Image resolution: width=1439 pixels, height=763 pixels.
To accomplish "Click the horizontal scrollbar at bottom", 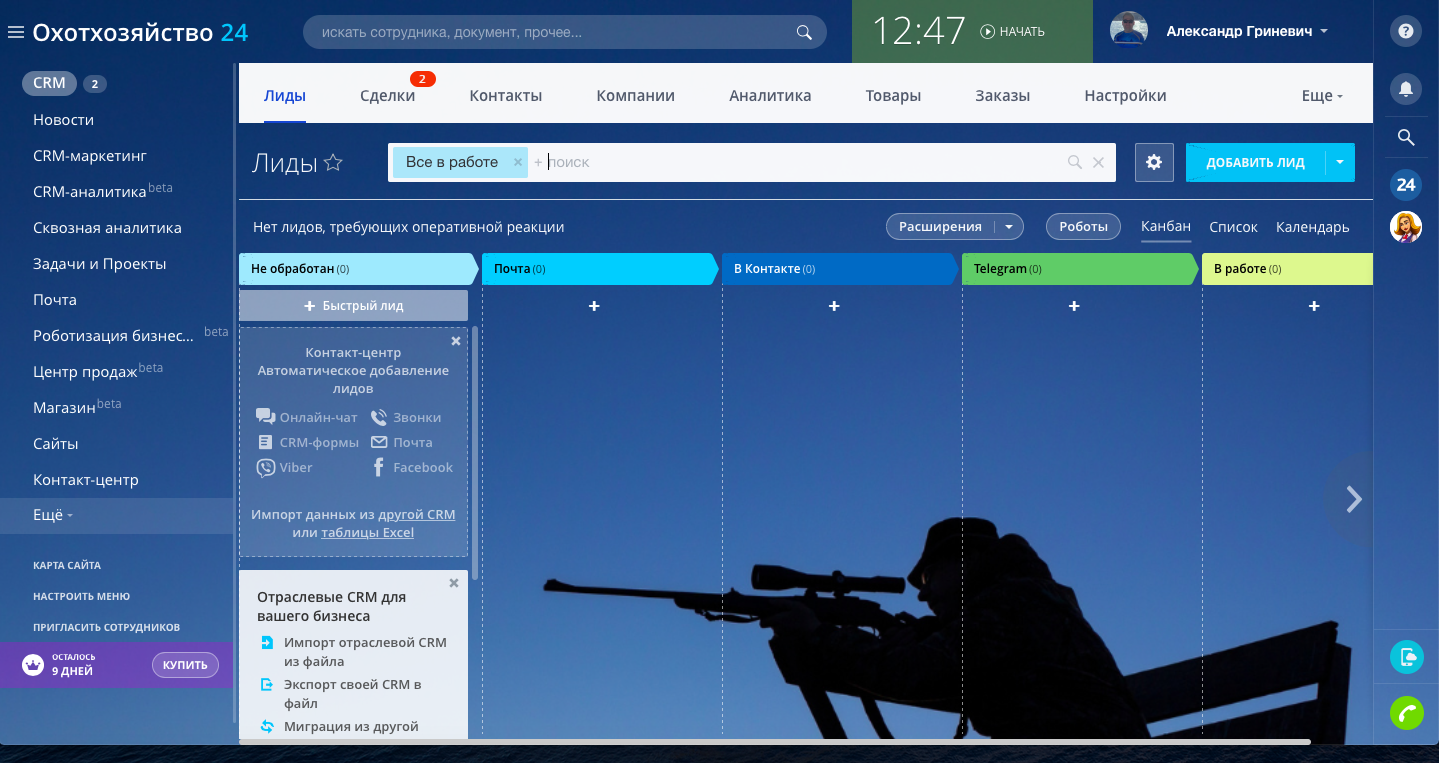I will (x=774, y=742).
